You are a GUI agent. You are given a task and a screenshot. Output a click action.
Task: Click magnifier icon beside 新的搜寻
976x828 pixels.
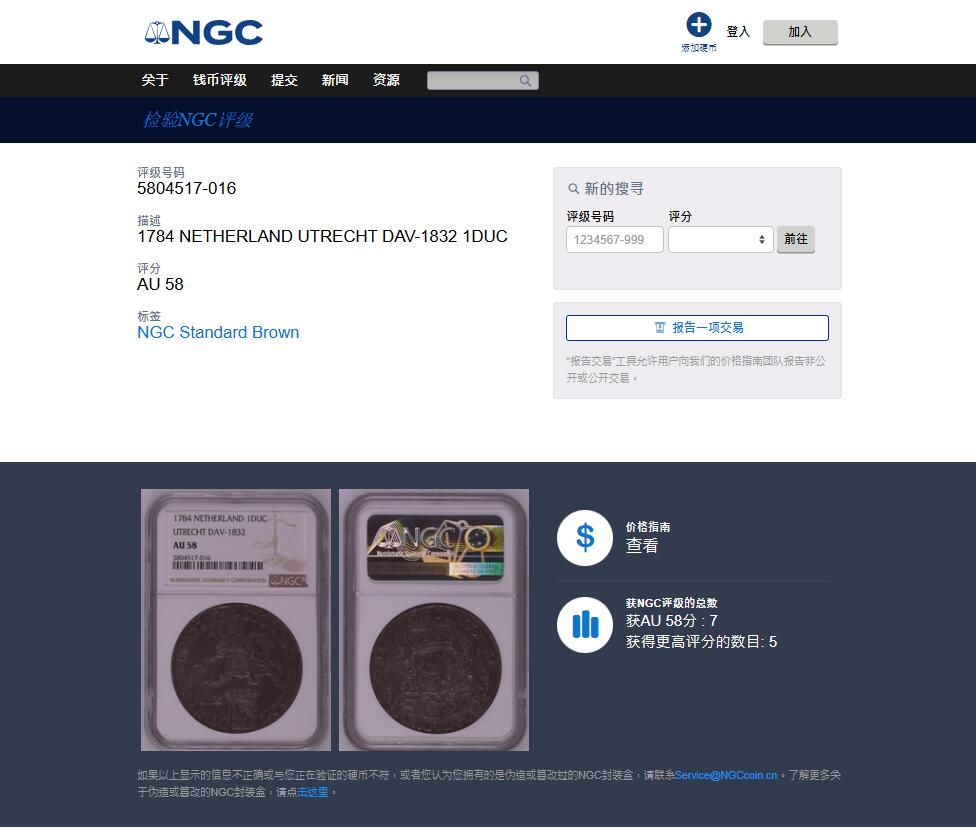tap(573, 189)
